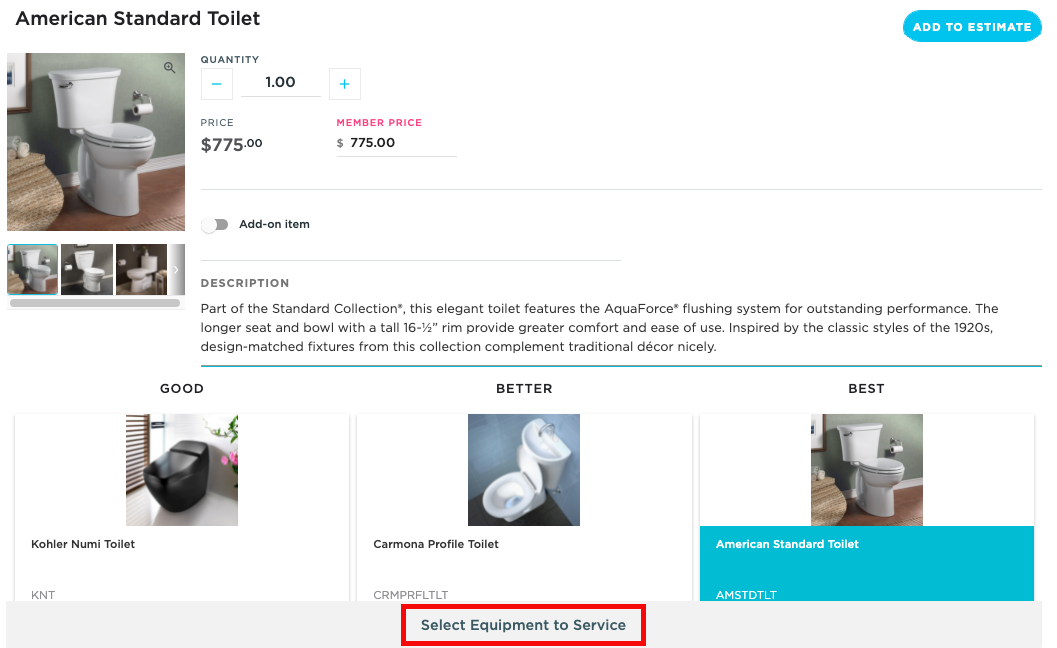The height and width of the screenshot is (648, 1057).
Task: Open the main American Standard Toilet image
Action: coord(96,142)
